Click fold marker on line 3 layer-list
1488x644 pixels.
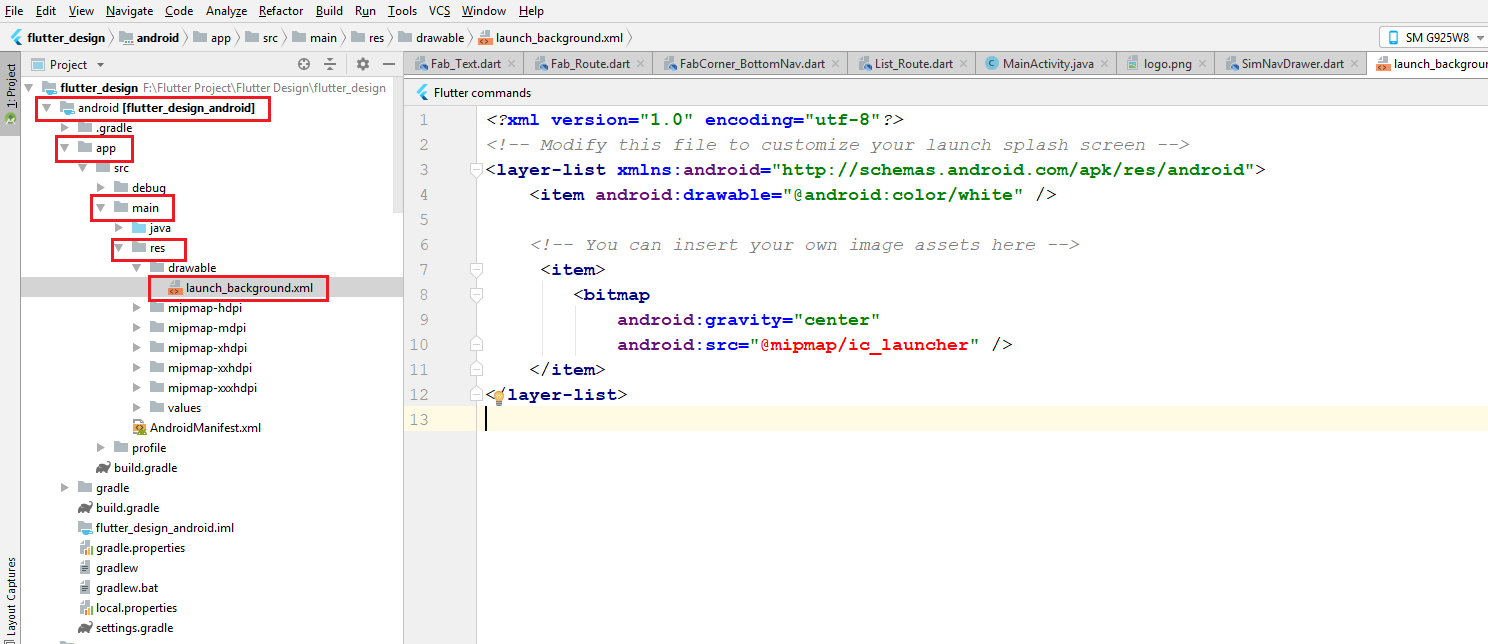click(476, 170)
